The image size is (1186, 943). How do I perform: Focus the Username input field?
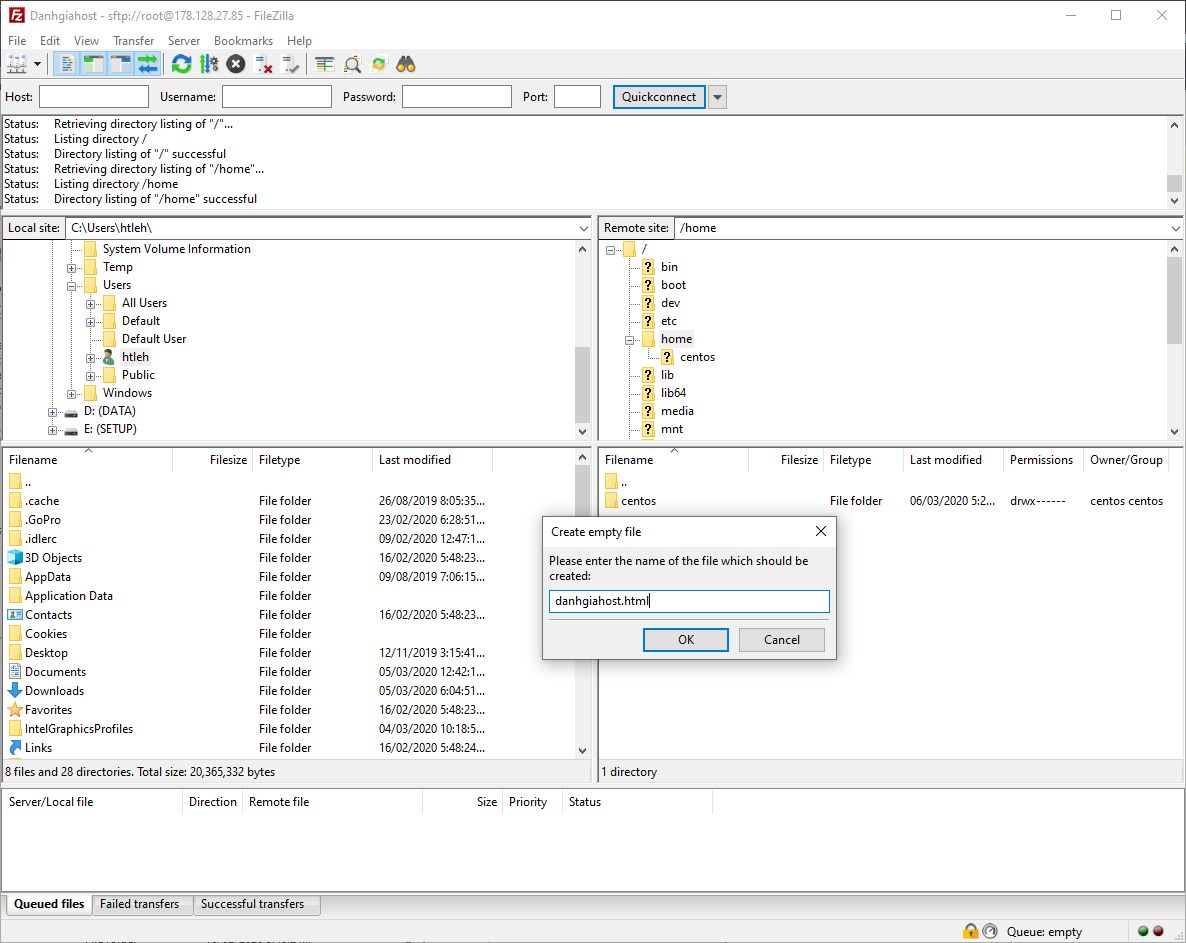[x=277, y=97]
